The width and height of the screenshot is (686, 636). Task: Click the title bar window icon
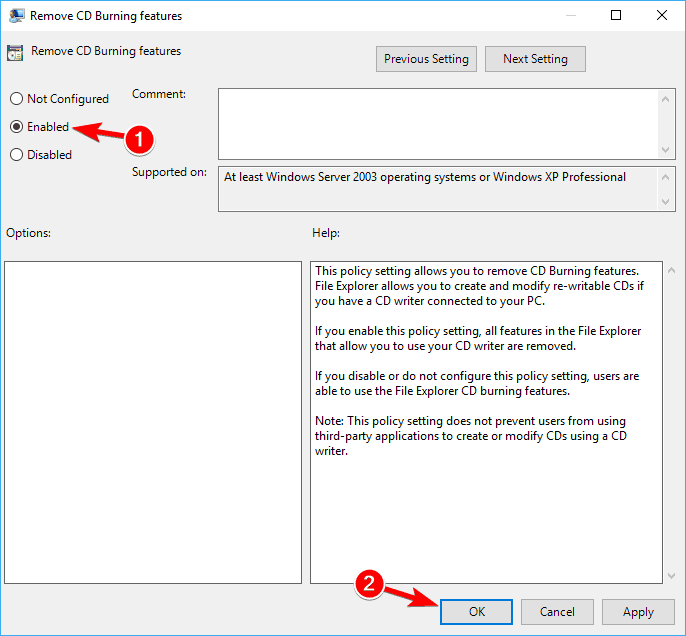click(16, 16)
